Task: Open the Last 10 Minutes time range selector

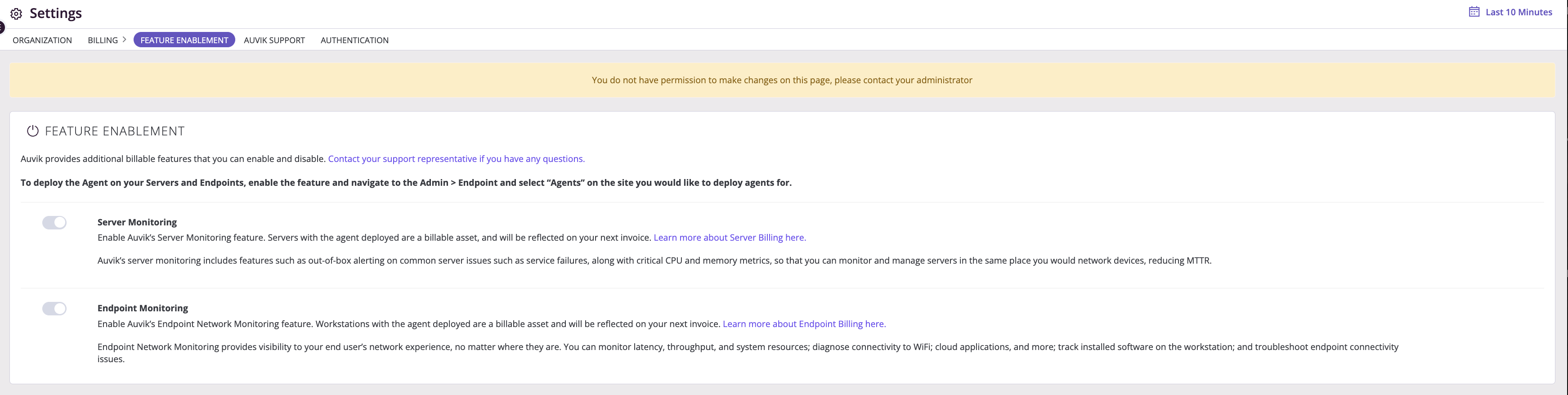Action: (x=1510, y=12)
